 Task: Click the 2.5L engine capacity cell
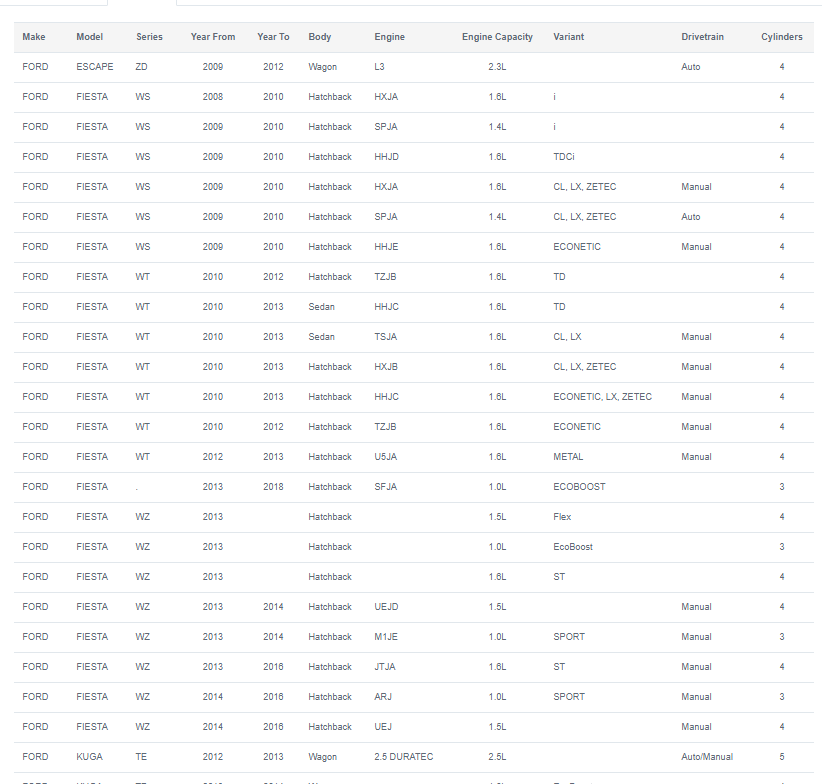(497, 757)
